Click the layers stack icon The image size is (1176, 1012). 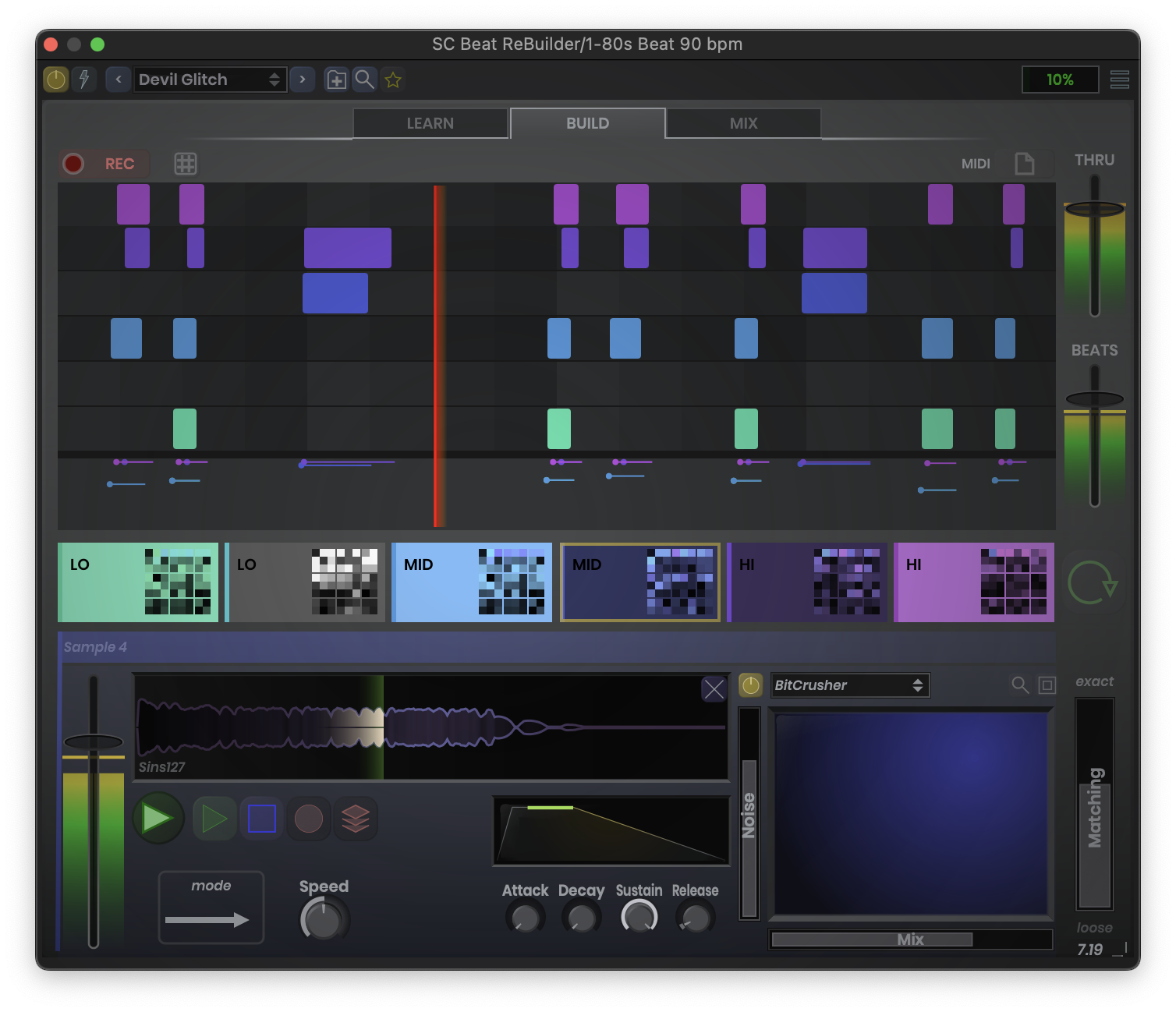356,819
